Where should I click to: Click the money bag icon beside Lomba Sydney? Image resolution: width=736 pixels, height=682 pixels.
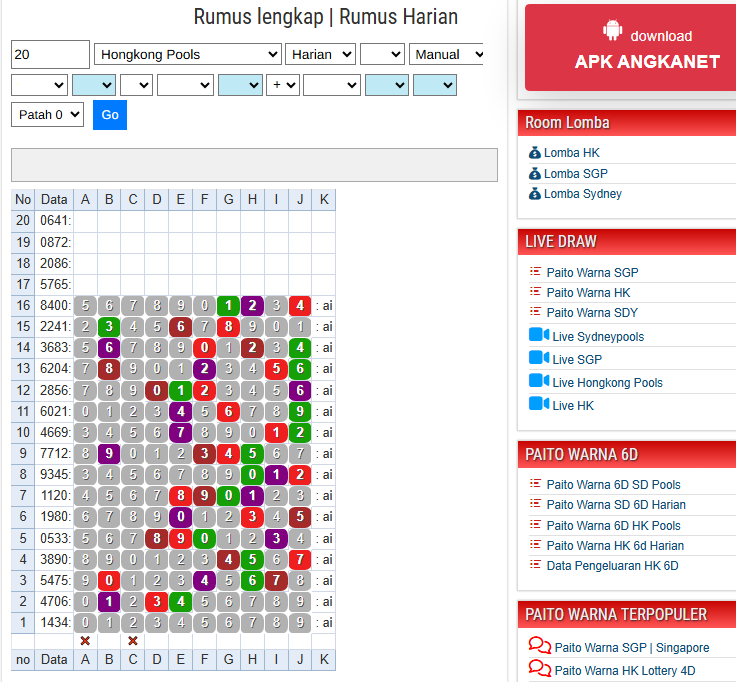coord(535,194)
